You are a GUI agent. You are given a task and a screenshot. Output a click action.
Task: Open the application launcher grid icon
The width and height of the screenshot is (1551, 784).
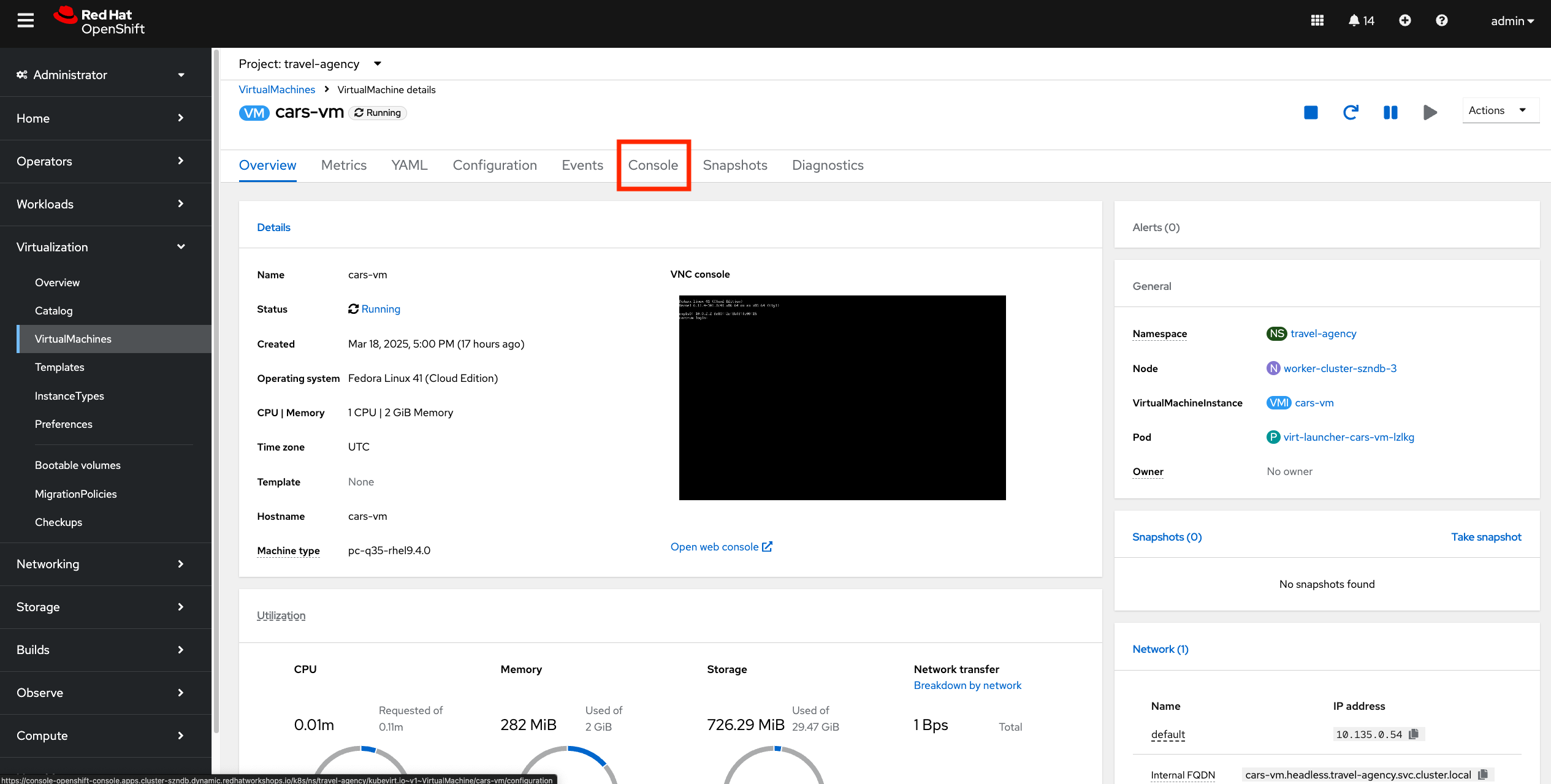click(x=1317, y=21)
